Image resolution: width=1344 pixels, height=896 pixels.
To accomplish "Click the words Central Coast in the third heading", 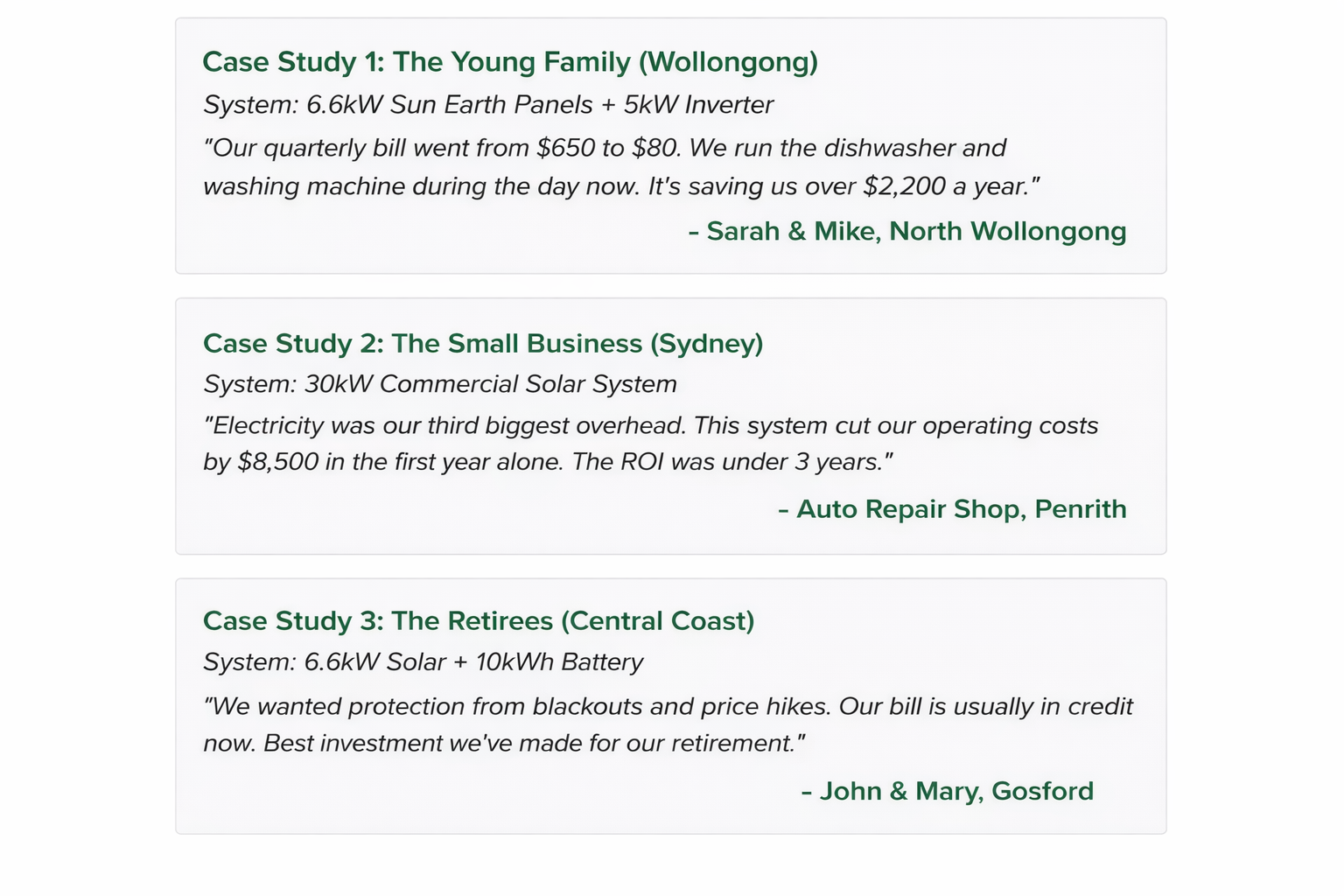I will click(657, 621).
